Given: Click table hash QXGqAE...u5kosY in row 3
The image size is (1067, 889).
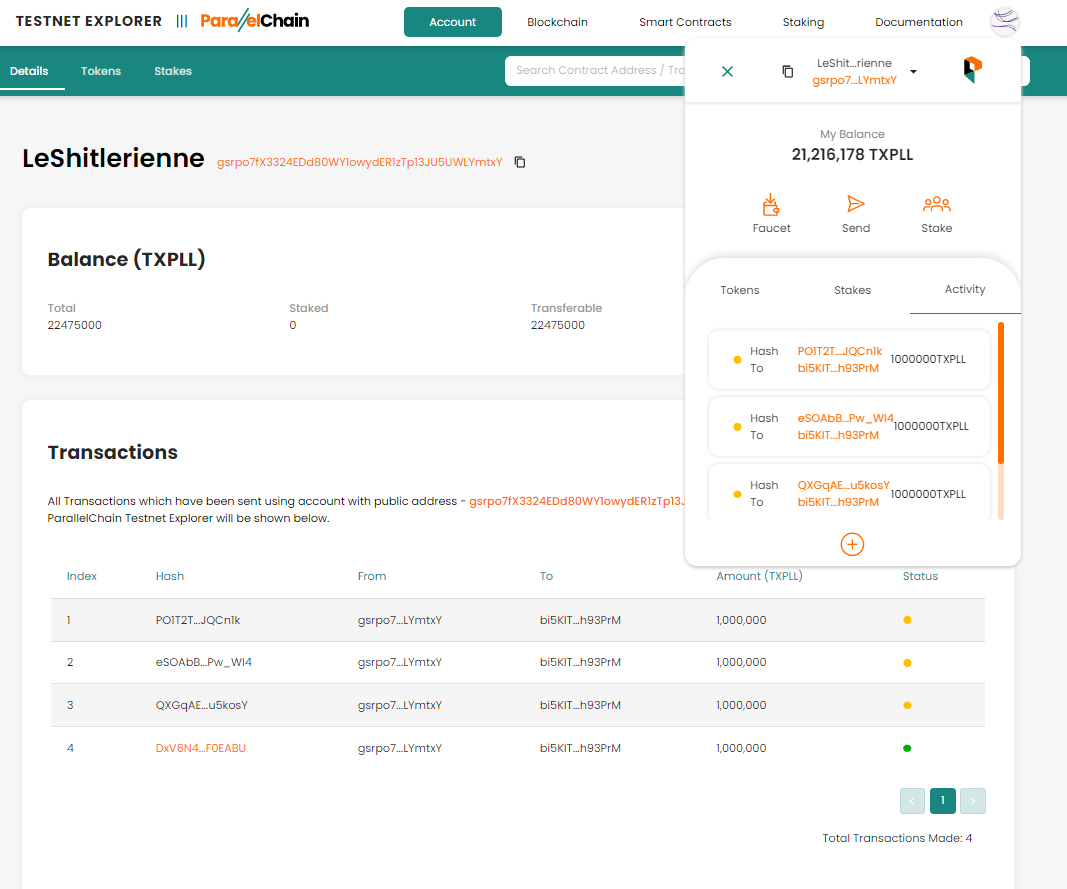Looking at the screenshot, I should [x=201, y=705].
